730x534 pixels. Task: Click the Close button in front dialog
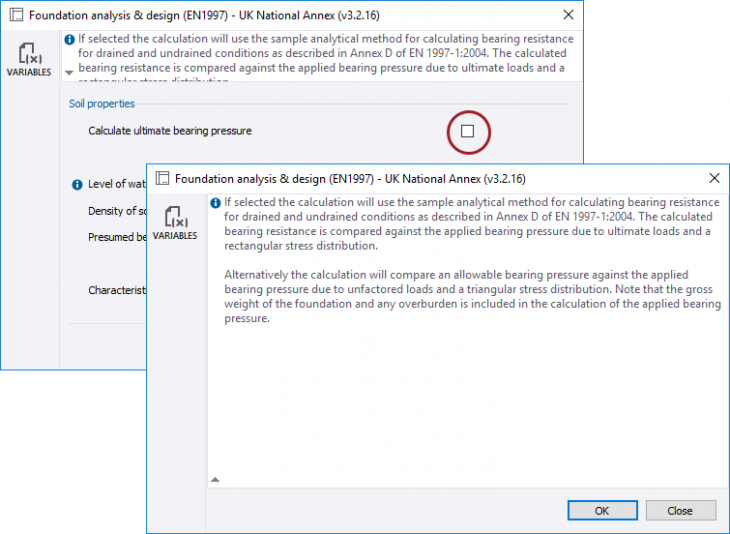coord(680,511)
